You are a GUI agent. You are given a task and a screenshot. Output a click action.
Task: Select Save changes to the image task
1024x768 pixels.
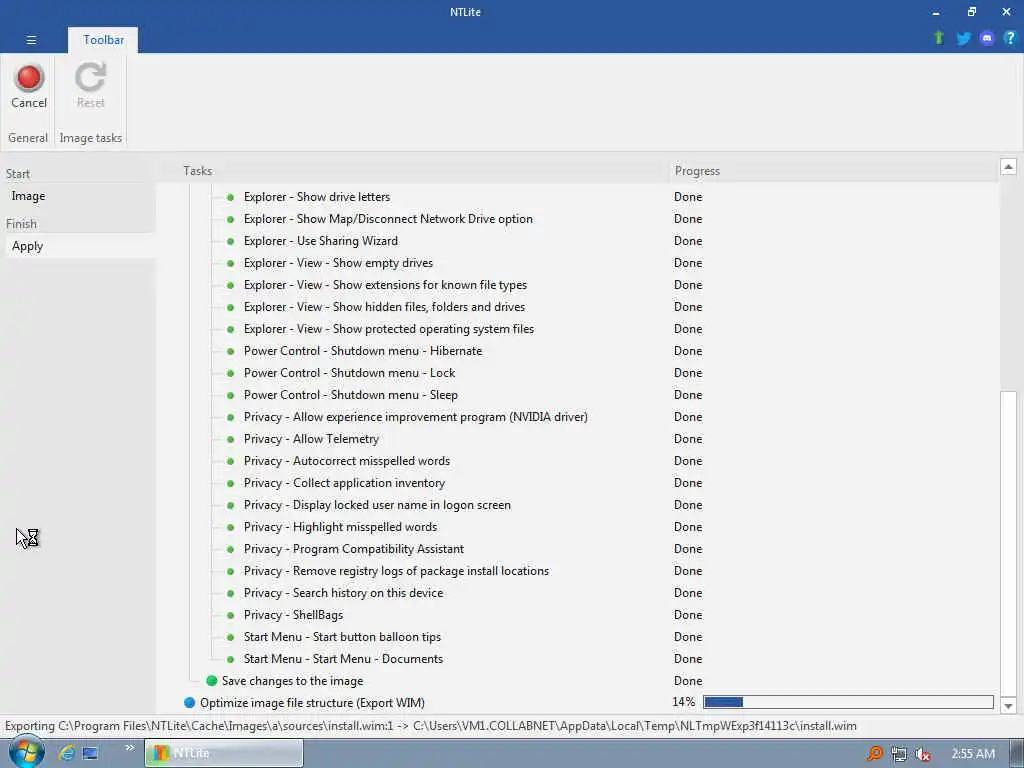click(x=292, y=680)
